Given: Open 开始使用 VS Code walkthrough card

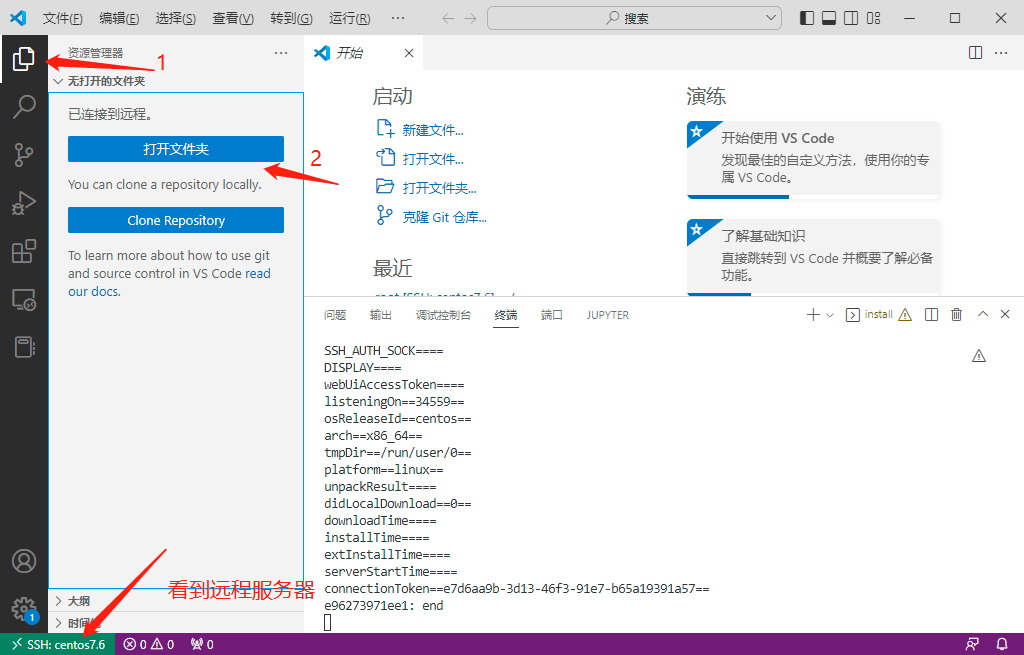Looking at the screenshot, I should (x=813, y=159).
